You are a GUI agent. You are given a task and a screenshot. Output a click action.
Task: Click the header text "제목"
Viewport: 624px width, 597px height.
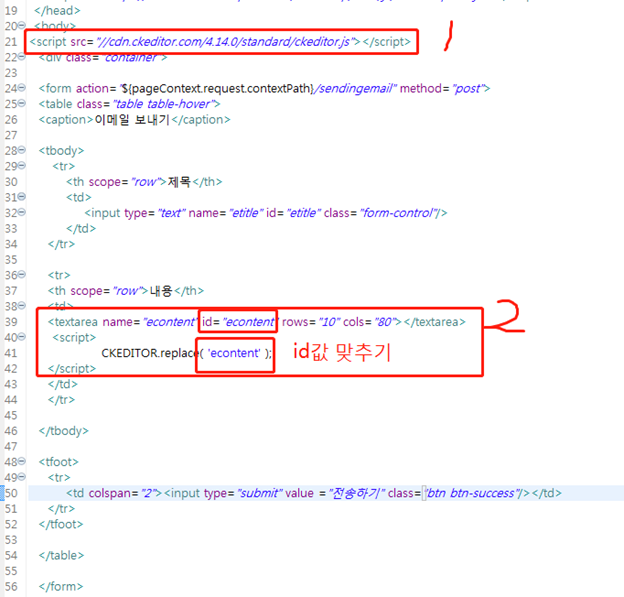point(179,182)
